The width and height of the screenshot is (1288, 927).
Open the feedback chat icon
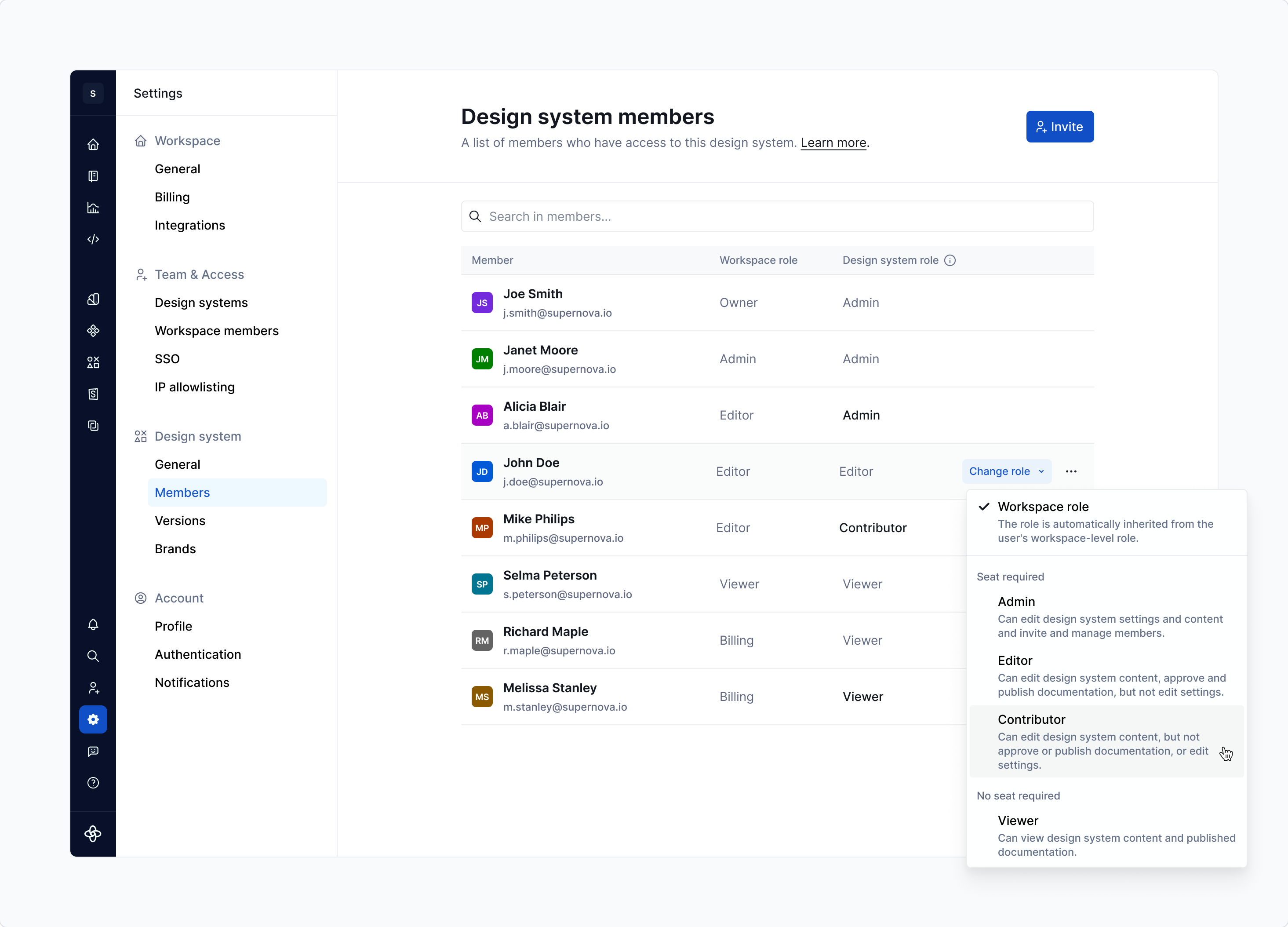click(x=93, y=752)
